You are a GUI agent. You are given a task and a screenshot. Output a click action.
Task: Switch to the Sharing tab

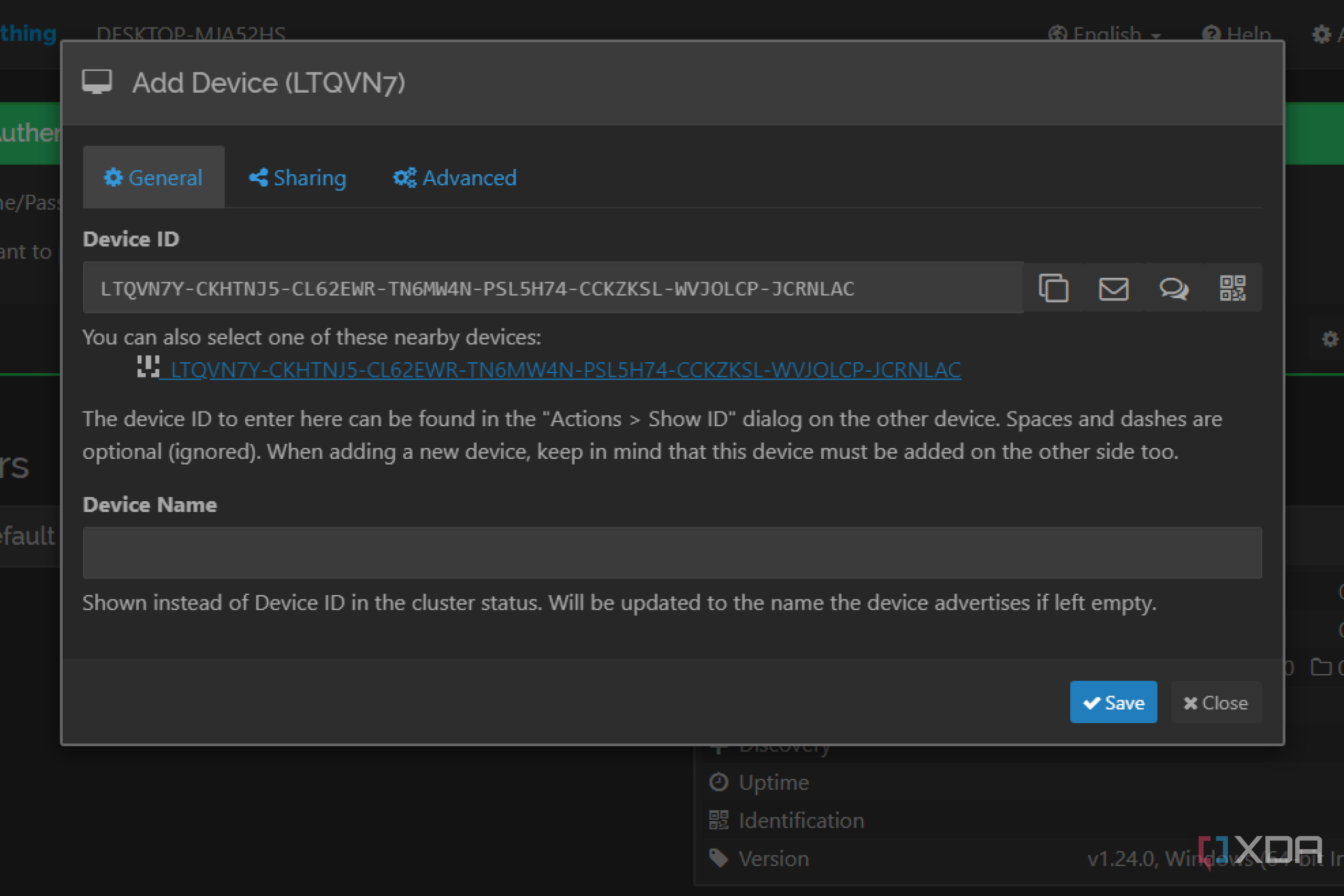coord(297,177)
